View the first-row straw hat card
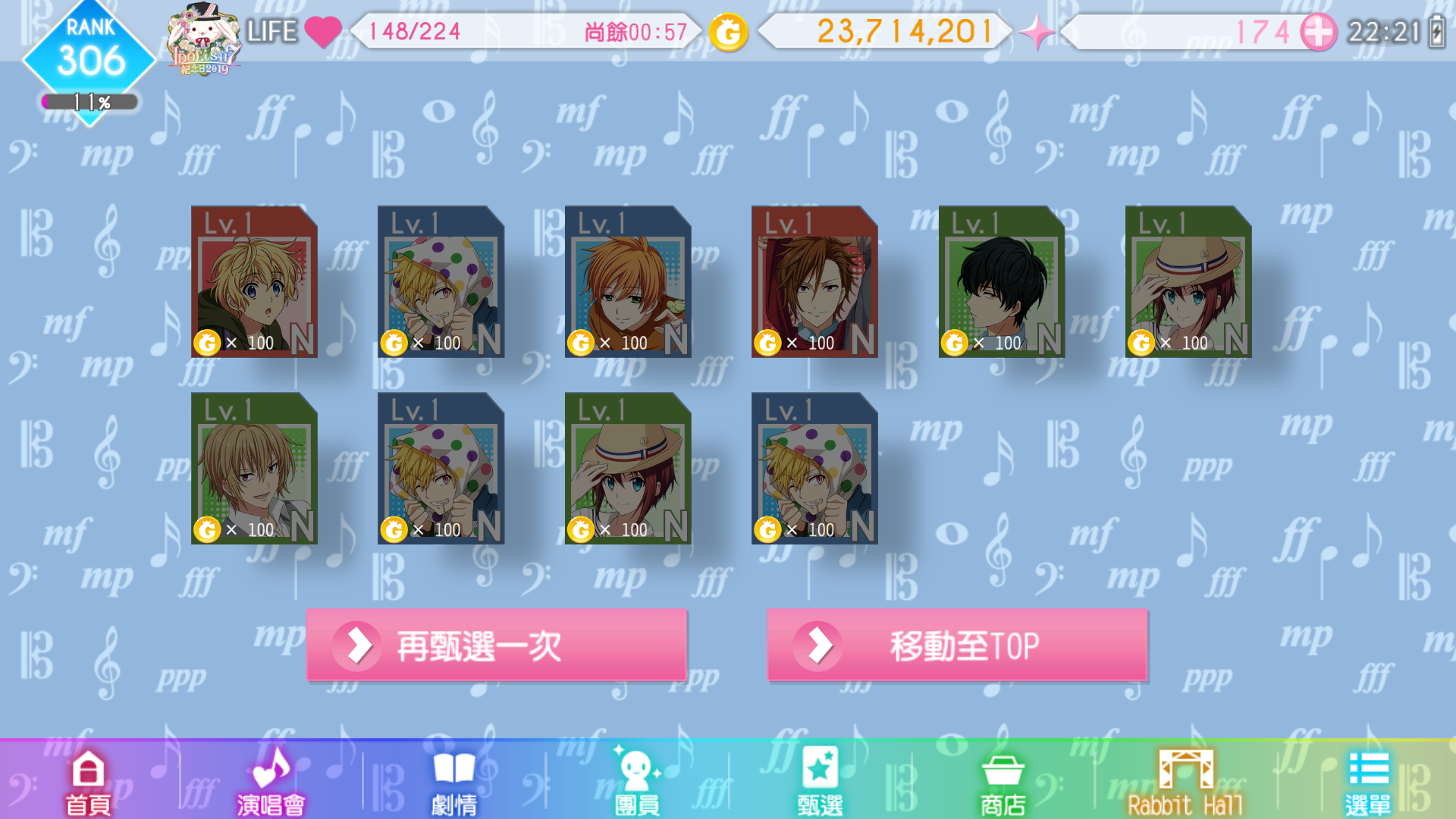 click(1188, 281)
